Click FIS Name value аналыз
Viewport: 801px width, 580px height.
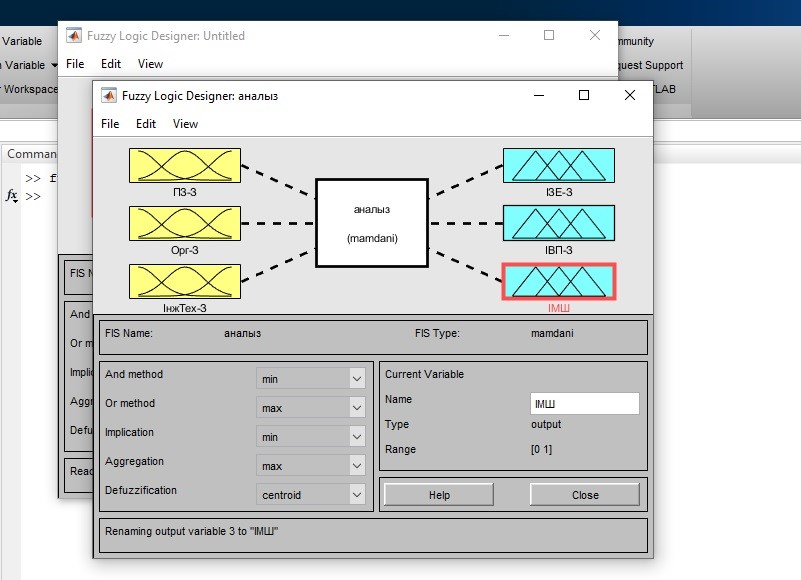(x=242, y=333)
